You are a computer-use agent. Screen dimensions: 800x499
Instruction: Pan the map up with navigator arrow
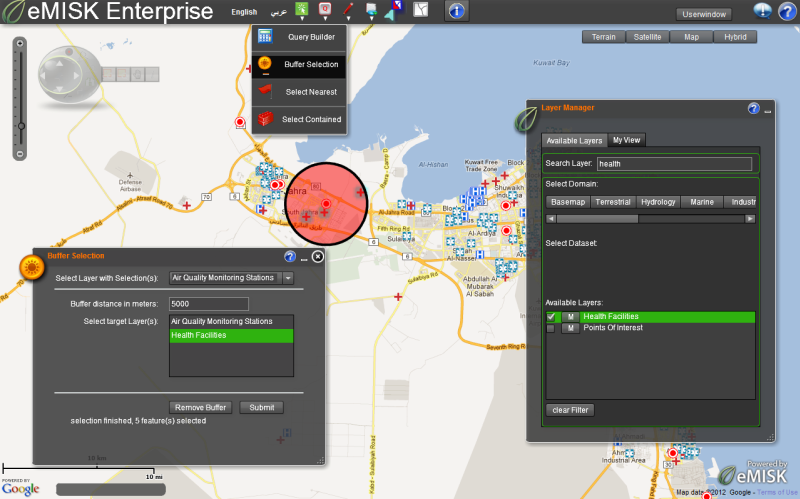click(60, 64)
